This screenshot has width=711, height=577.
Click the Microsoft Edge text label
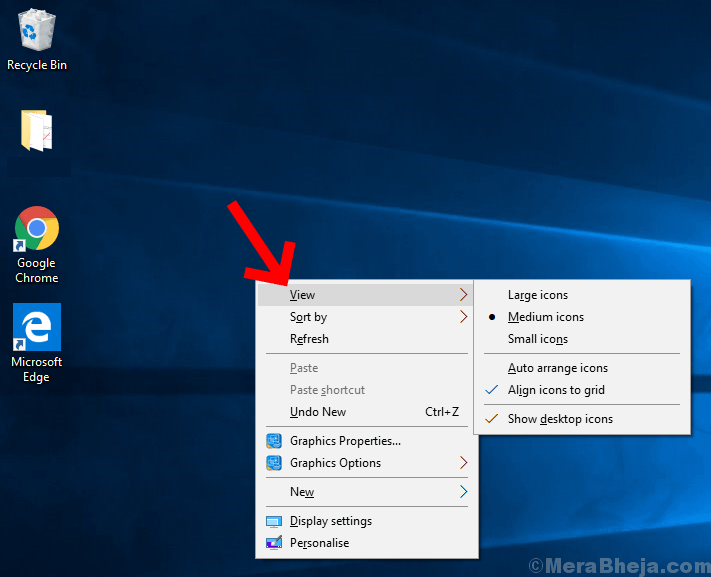(37, 369)
